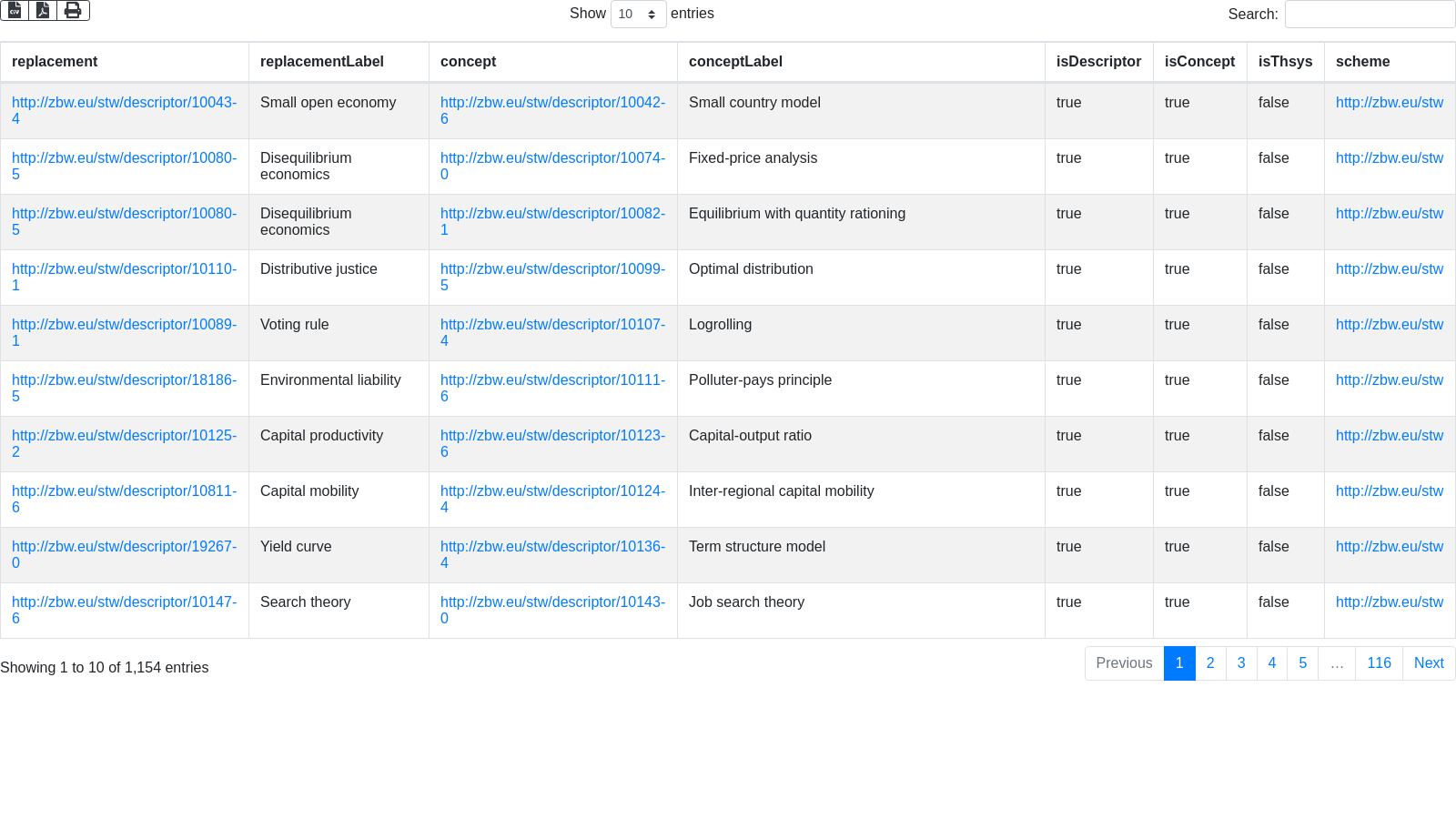The height and width of the screenshot is (819, 1456).
Task: Sort by the replacement column header
Action: [x=125, y=62]
